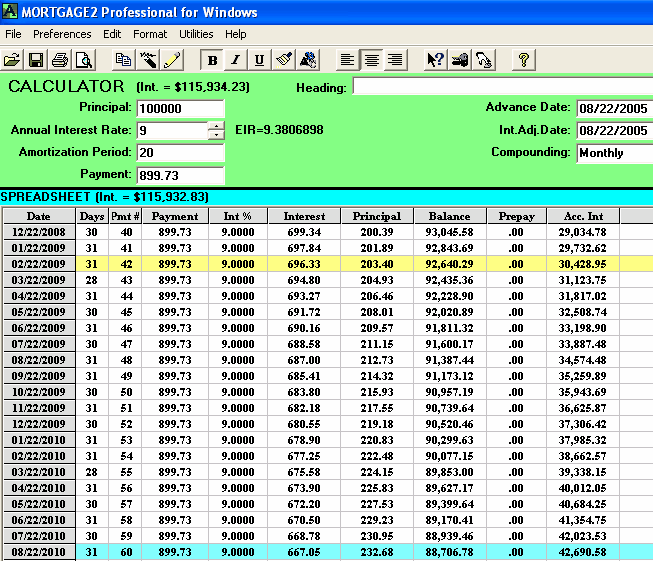Open Print Preview from the toolbar
The image size is (653, 561).
tap(83, 60)
